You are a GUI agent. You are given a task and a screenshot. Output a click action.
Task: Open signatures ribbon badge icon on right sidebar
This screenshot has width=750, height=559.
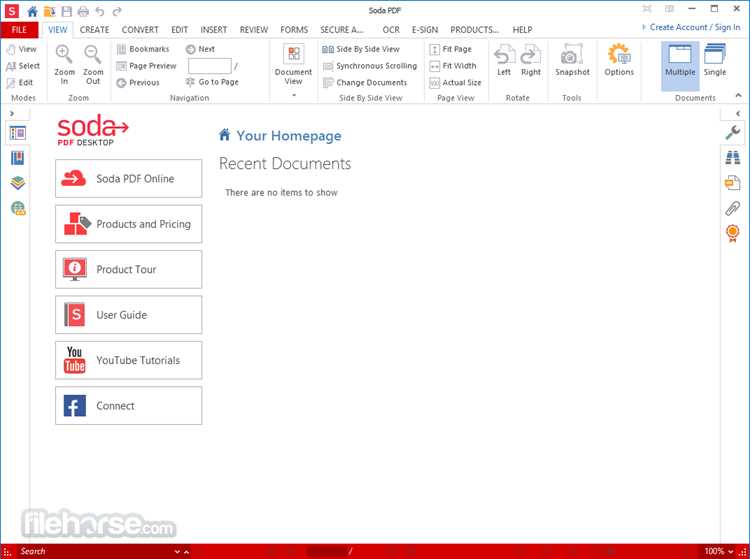pos(732,233)
